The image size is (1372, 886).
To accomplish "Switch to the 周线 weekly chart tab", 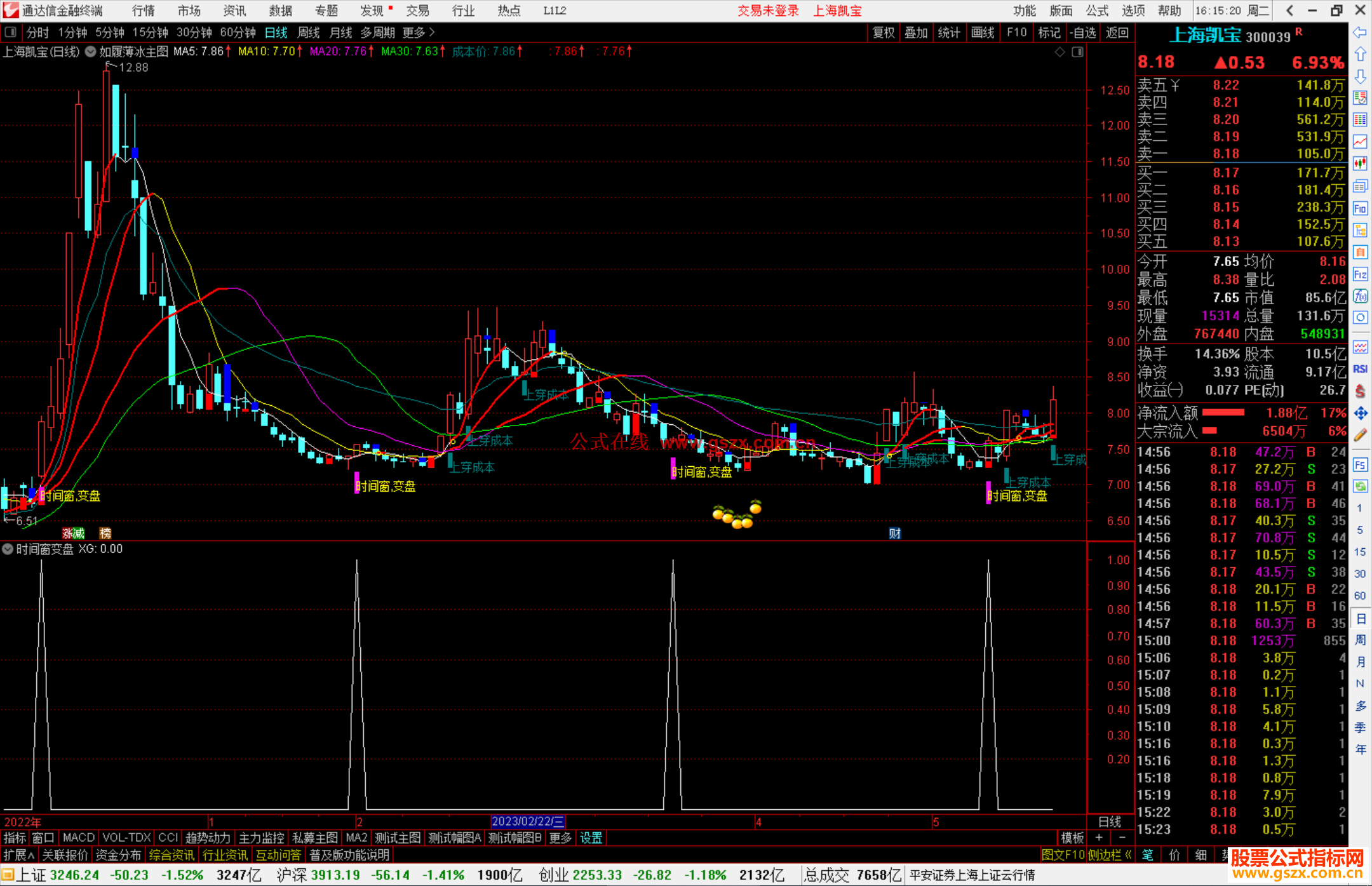I will 309,32.
